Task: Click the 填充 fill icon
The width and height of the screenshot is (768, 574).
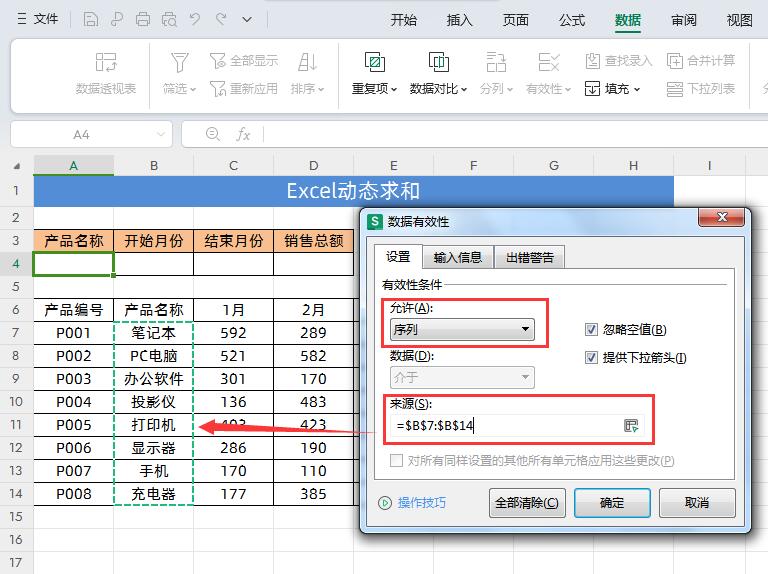Action: (592, 89)
